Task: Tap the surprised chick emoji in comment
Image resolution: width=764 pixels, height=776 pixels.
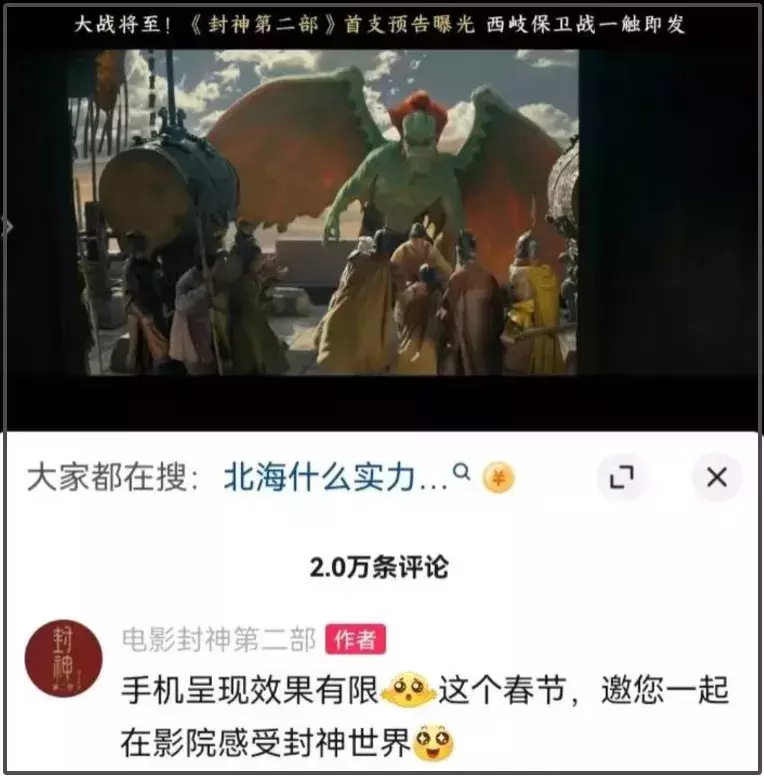Action: pos(408,689)
